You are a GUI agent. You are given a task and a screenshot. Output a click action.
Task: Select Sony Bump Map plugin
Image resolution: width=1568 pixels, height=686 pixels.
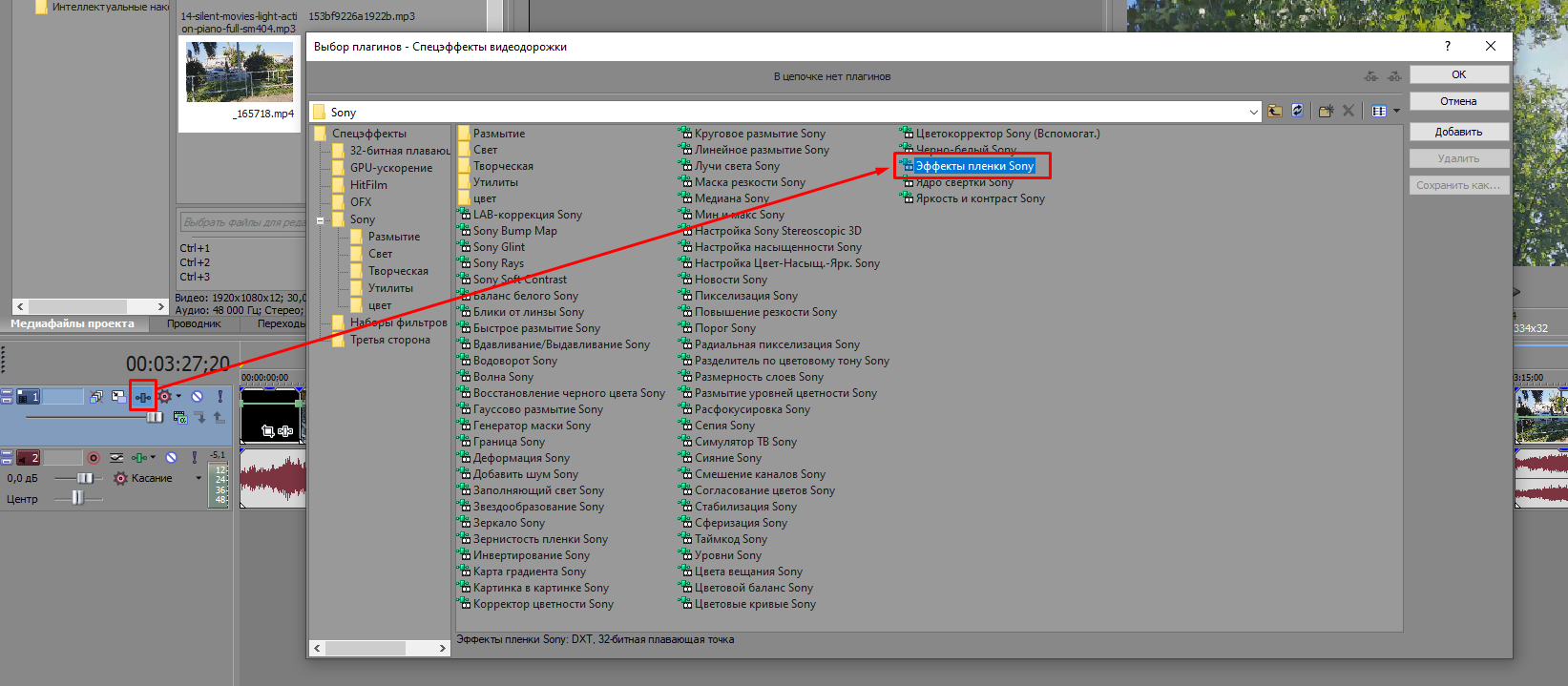click(508, 231)
